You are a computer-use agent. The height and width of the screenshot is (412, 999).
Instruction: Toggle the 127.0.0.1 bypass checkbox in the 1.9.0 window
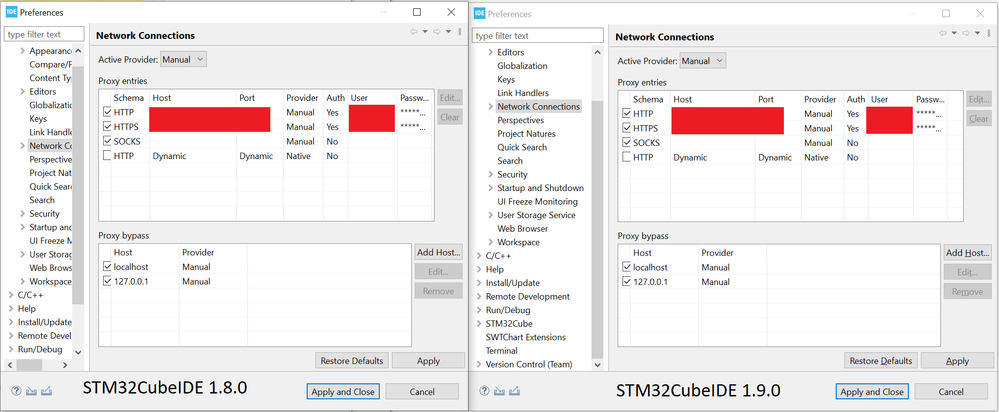[626, 281]
